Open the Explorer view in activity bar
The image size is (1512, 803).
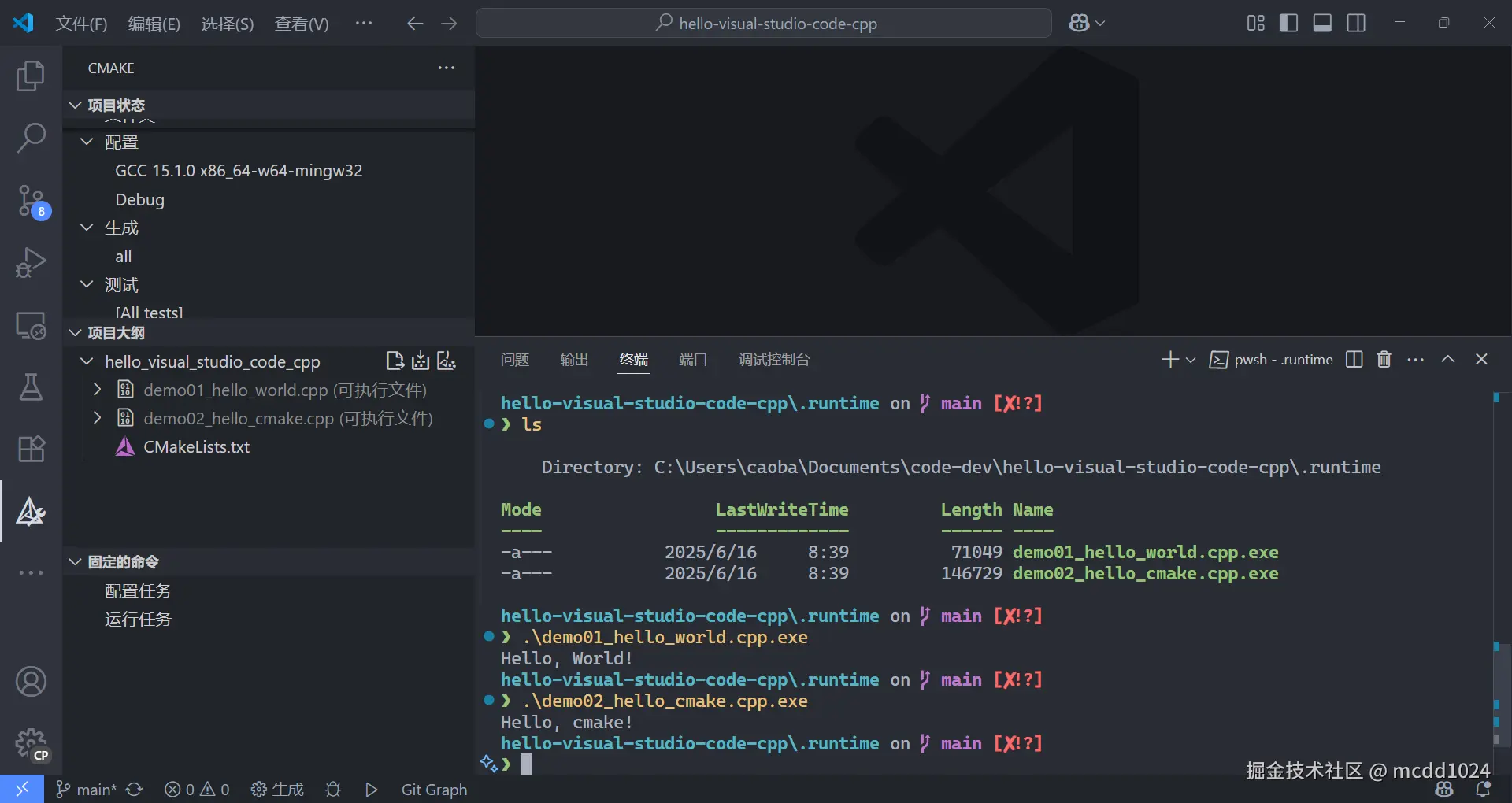click(x=31, y=76)
